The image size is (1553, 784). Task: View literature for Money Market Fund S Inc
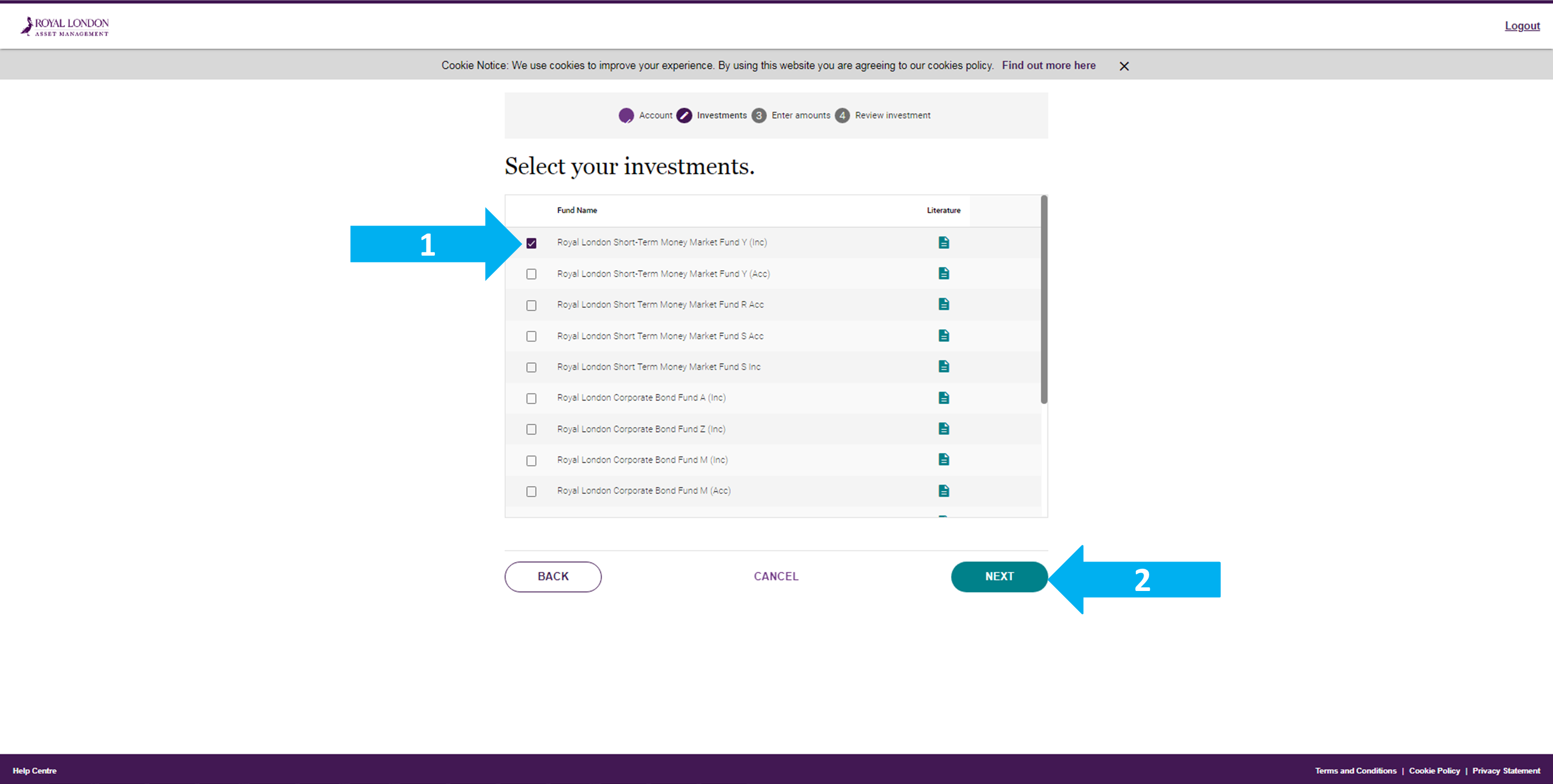[944, 366]
